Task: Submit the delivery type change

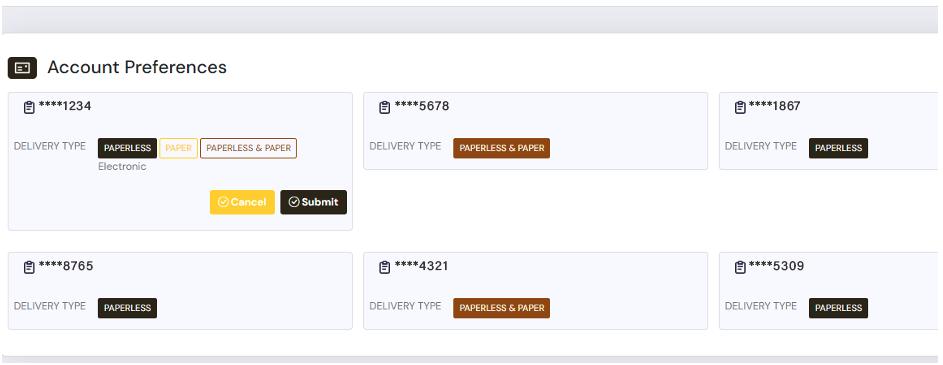Action: click(313, 202)
